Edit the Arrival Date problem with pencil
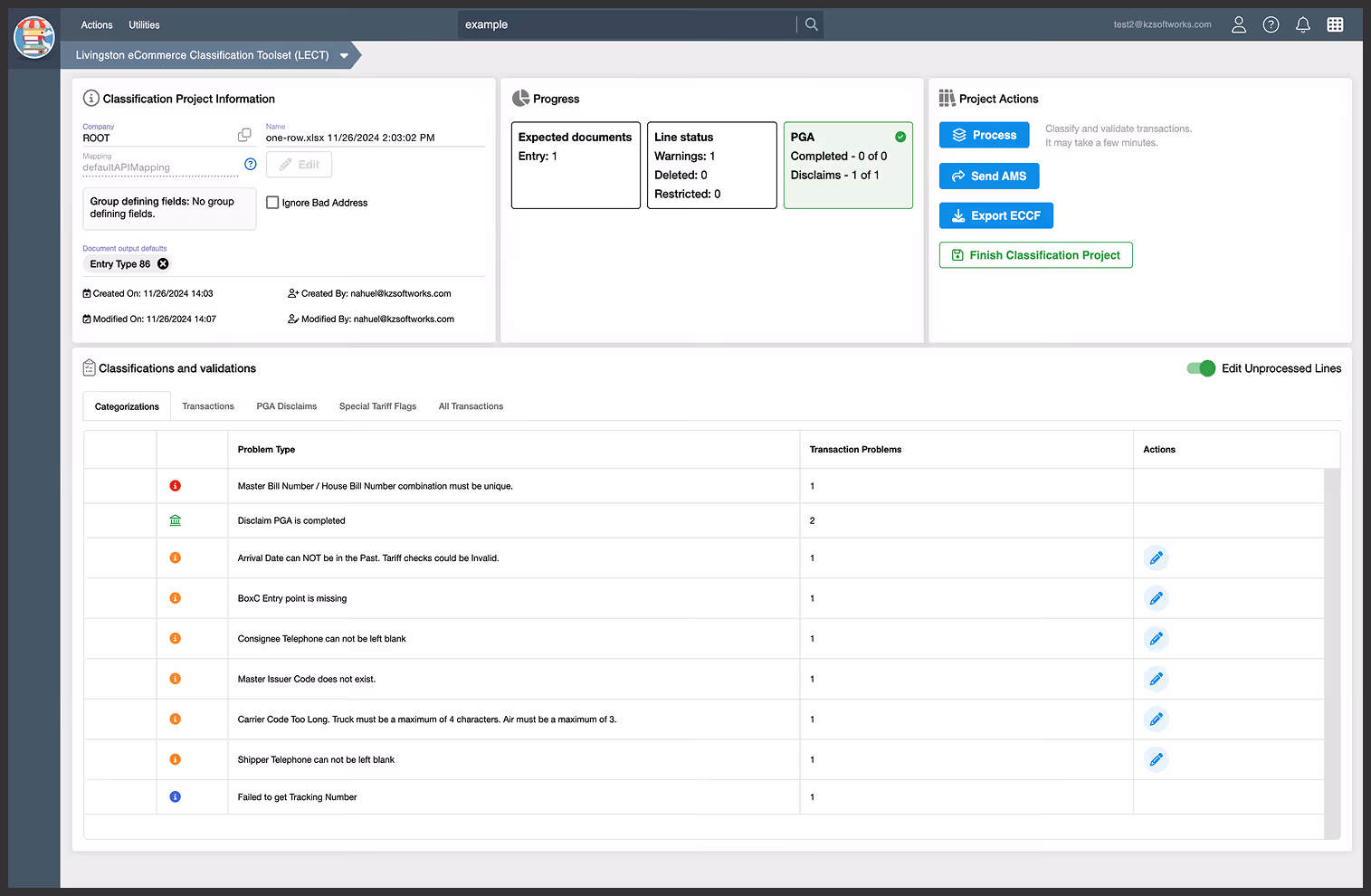 pyautogui.click(x=1156, y=558)
